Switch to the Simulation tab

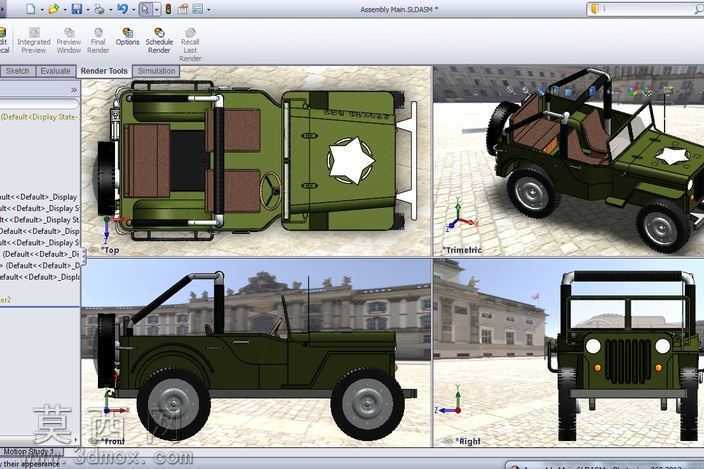(x=156, y=71)
